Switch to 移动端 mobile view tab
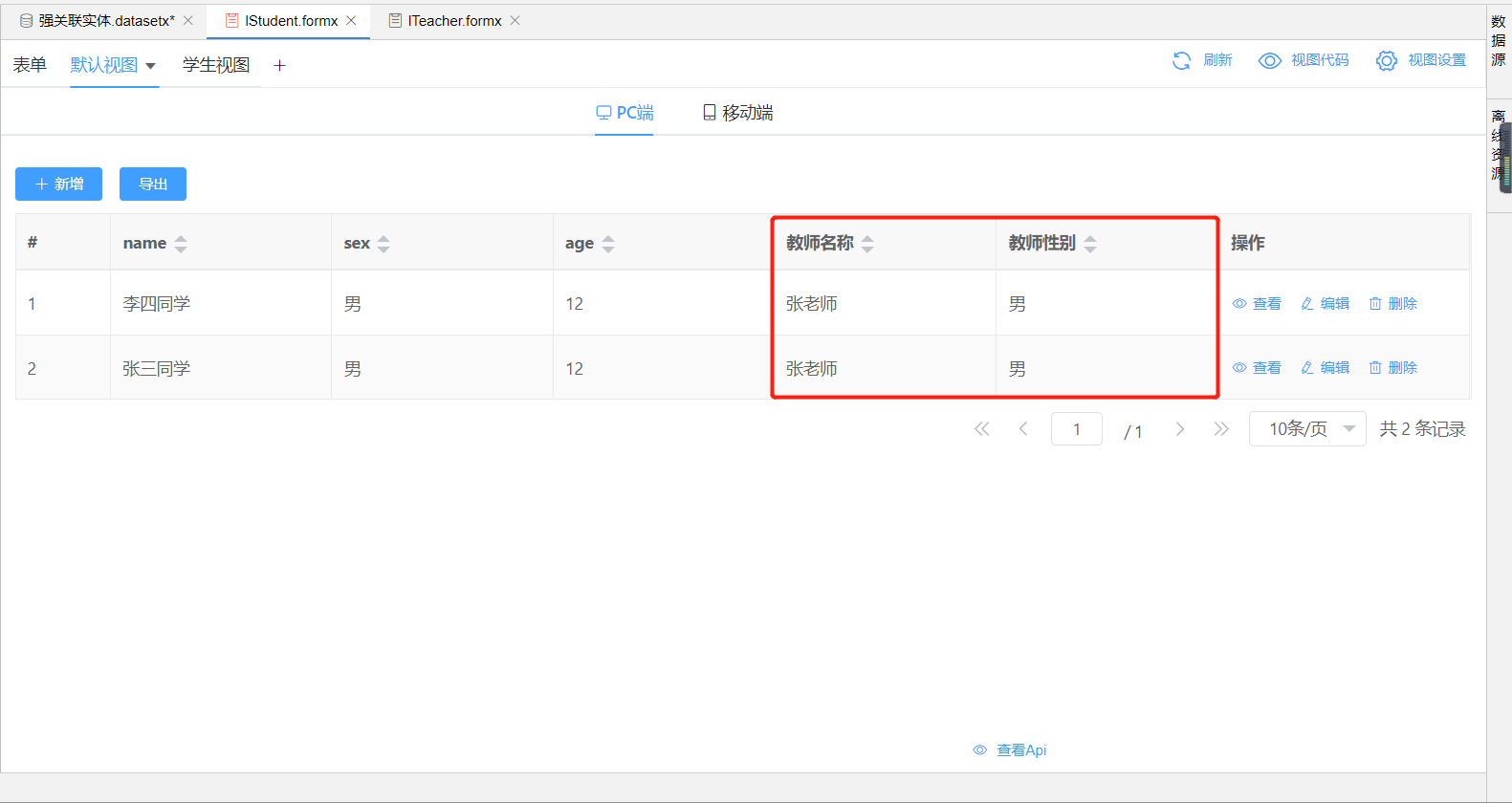 tap(737, 113)
